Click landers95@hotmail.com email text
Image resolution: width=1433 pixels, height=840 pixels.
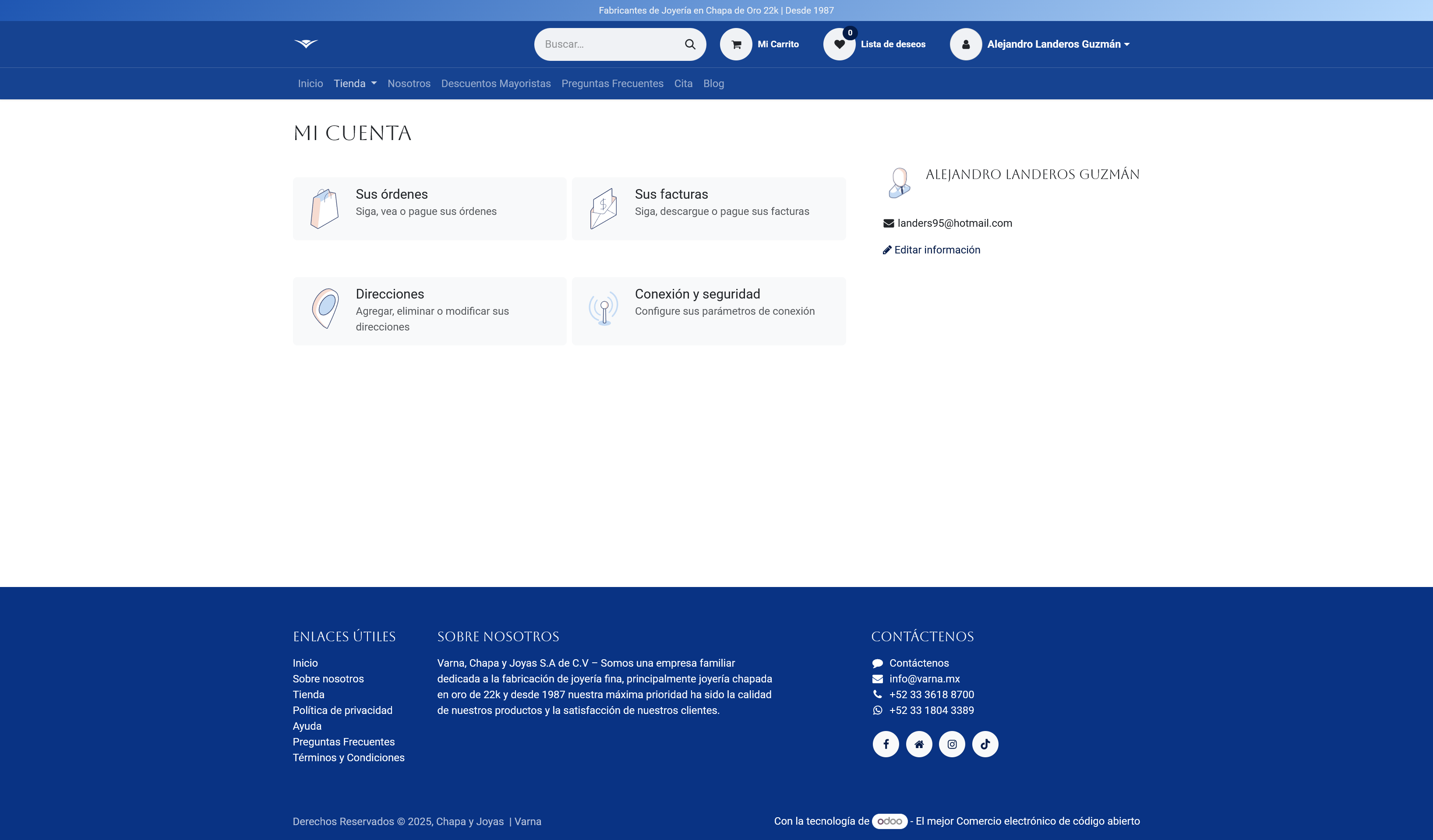coord(955,223)
